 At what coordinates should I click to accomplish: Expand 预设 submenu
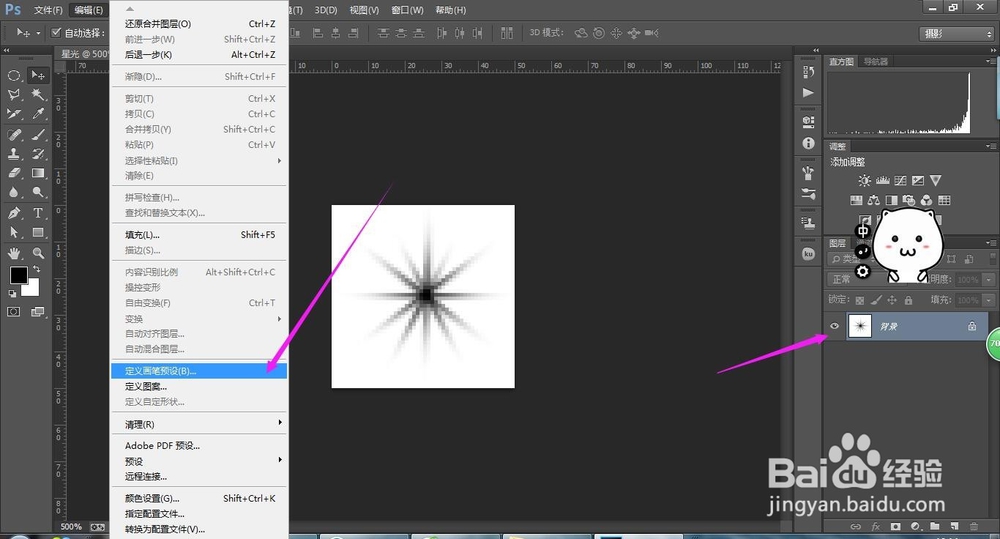pos(200,461)
